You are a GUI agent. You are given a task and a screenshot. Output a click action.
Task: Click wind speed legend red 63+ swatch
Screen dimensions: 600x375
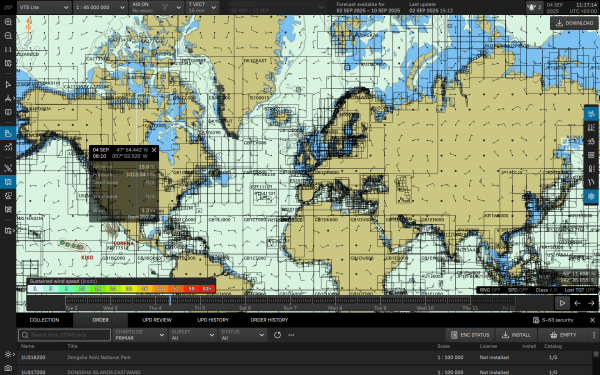click(x=207, y=289)
